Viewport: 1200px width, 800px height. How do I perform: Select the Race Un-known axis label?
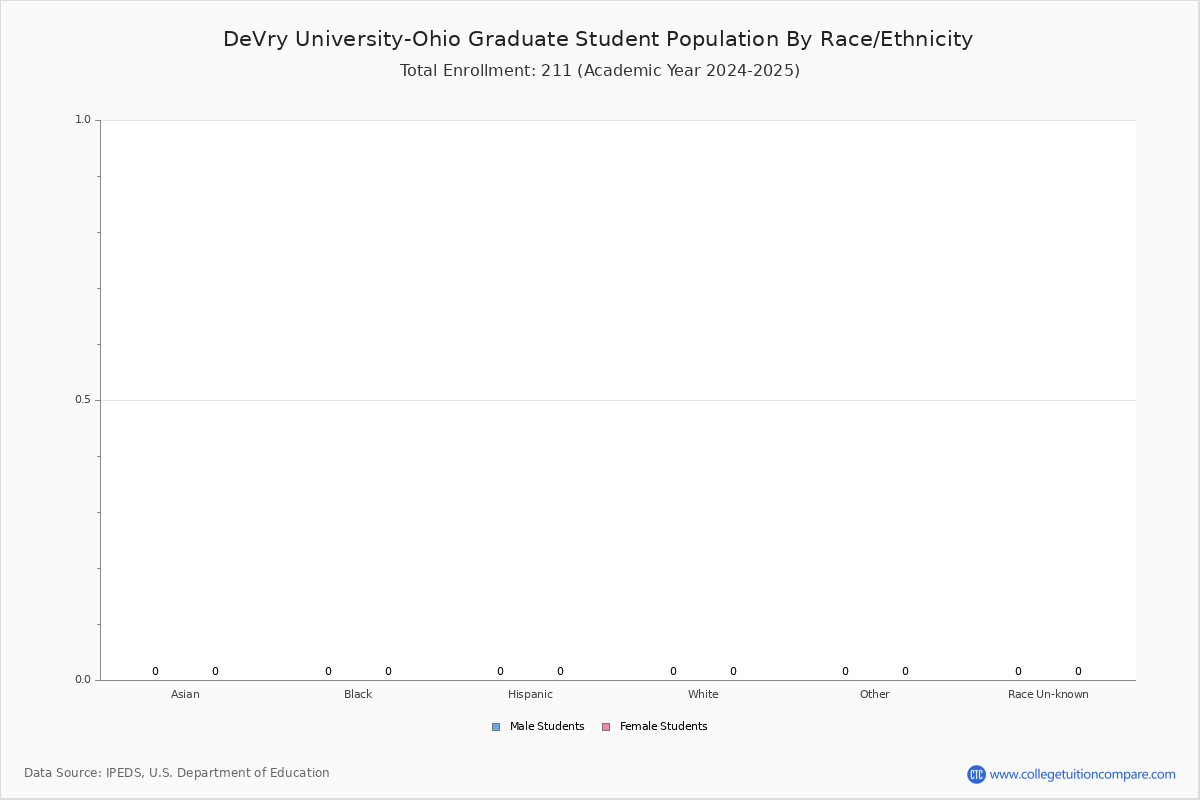click(x=1048, y=694)
